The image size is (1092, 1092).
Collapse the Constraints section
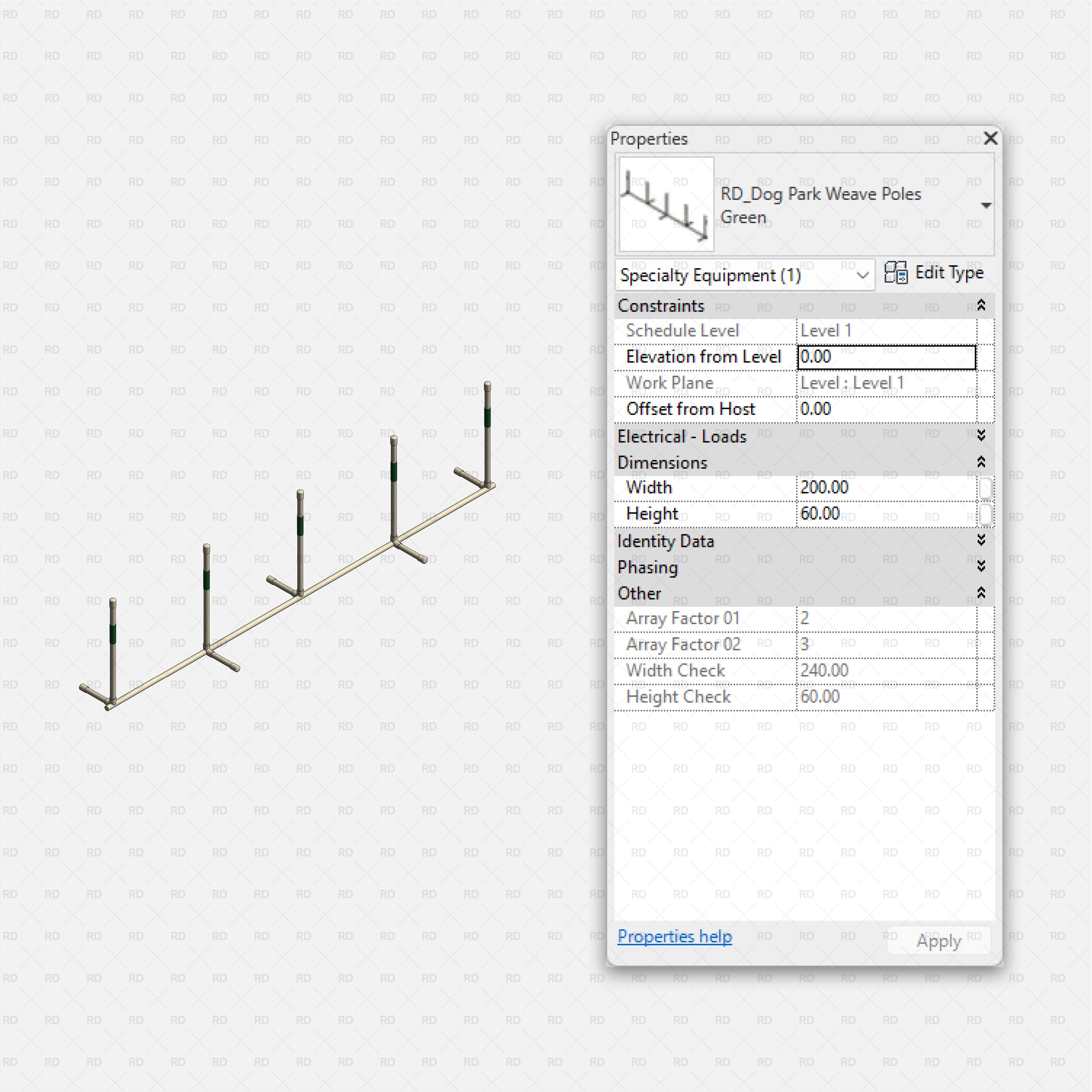click(x=982, y=306)
